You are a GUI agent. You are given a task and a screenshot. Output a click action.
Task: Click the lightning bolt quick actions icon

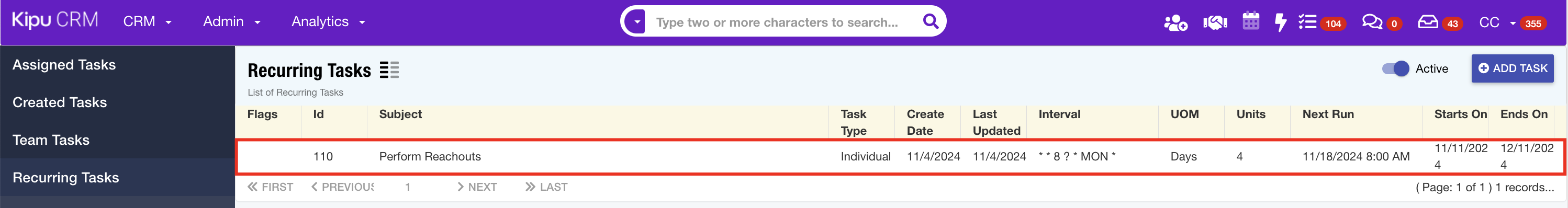pyautogui.click(x=1280, y=22)
